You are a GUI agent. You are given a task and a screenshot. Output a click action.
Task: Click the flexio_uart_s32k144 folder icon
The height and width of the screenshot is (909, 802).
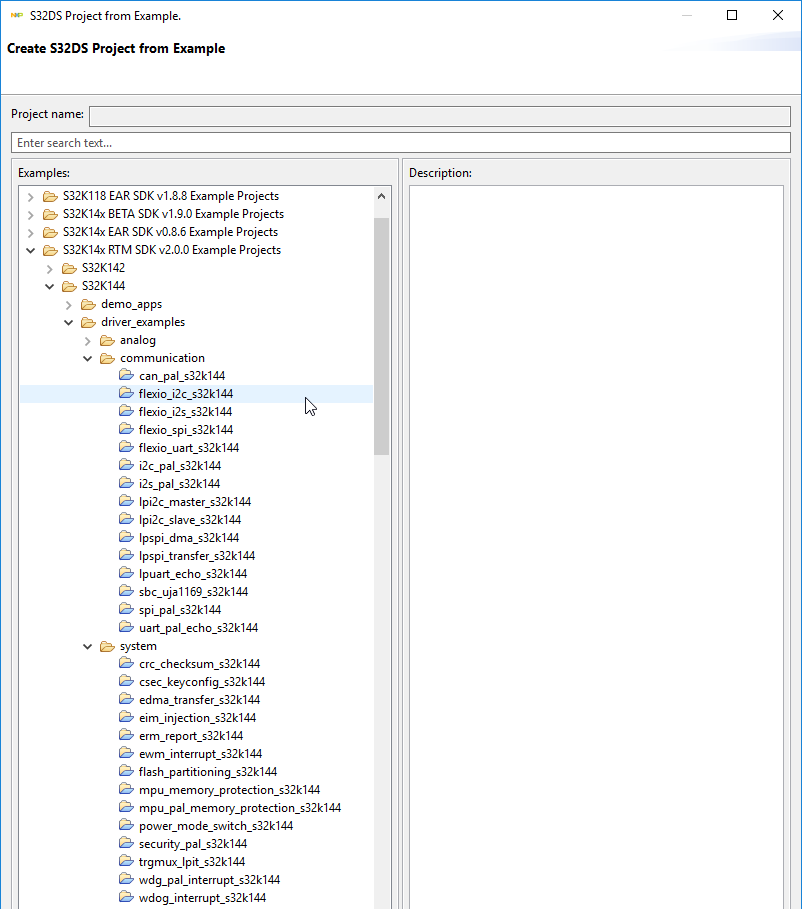tap(126, 448)
